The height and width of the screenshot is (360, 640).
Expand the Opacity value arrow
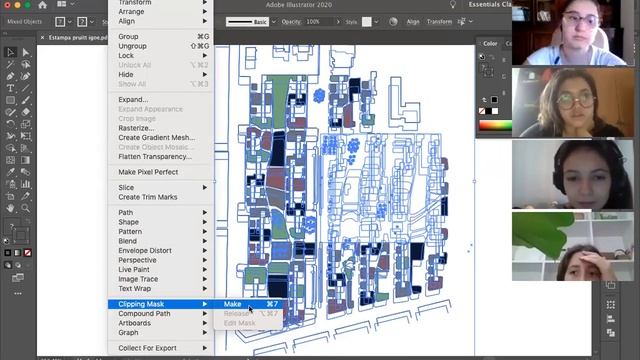point(338,22)
